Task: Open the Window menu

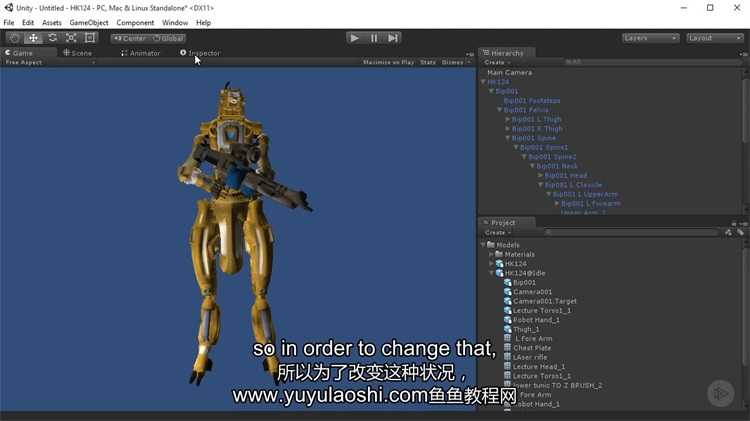Action: [x=175, y=22]
